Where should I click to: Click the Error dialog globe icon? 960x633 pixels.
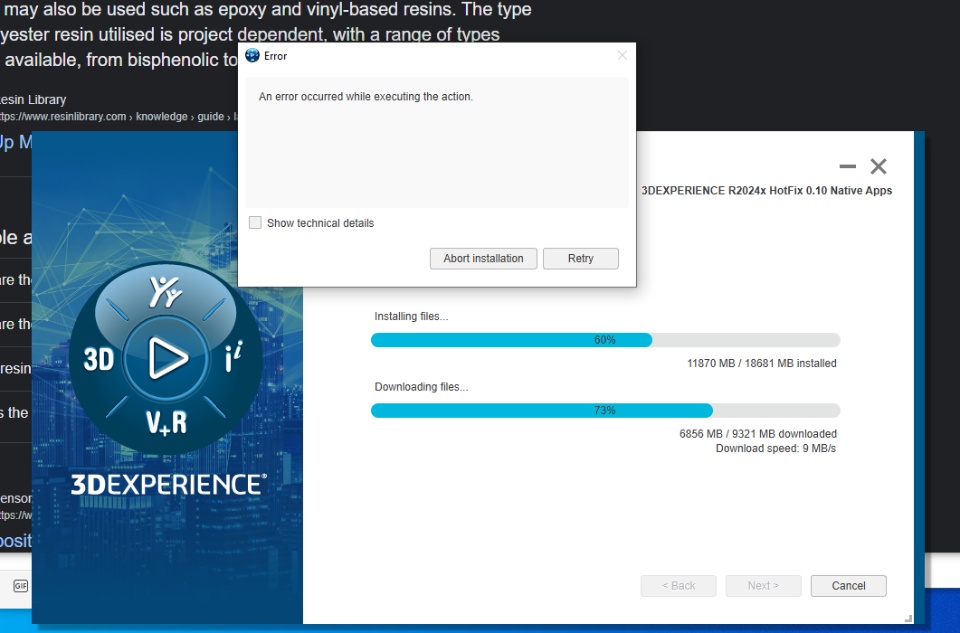(252, 56)
